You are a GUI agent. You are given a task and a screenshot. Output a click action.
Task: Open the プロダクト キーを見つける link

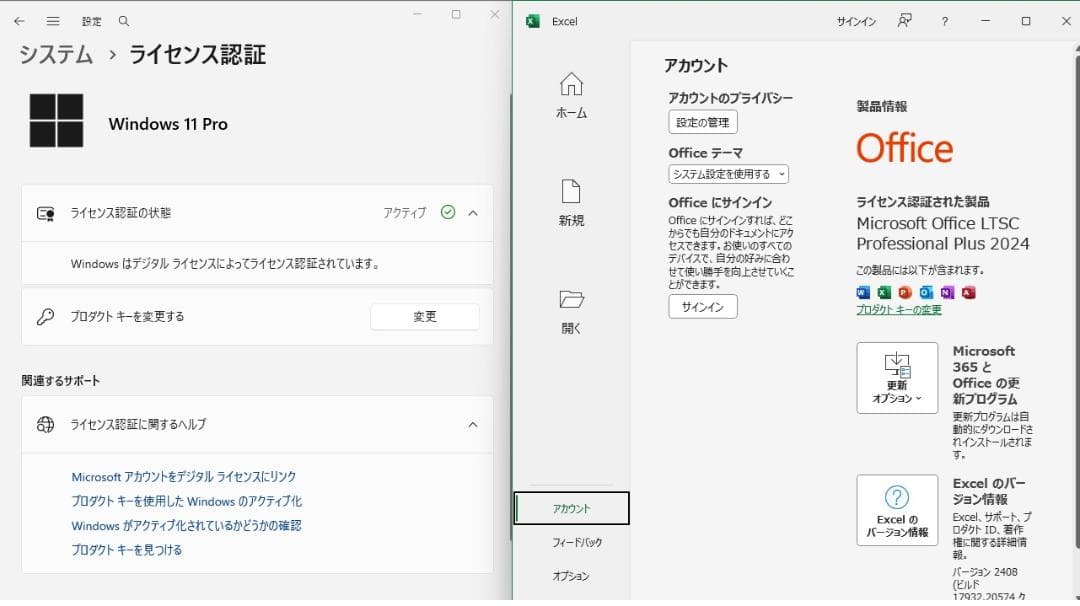point(127,550)
